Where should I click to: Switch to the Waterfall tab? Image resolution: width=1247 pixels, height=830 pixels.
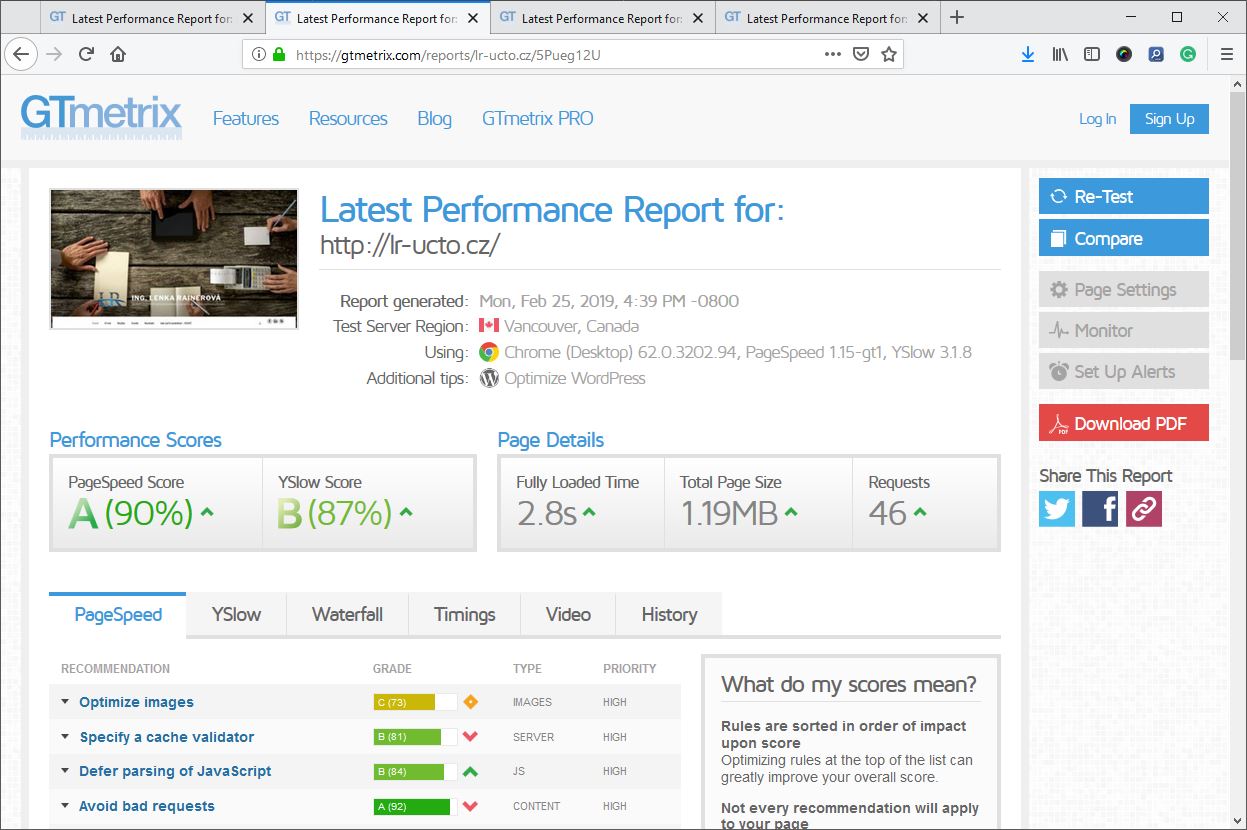tap(347, 614)
